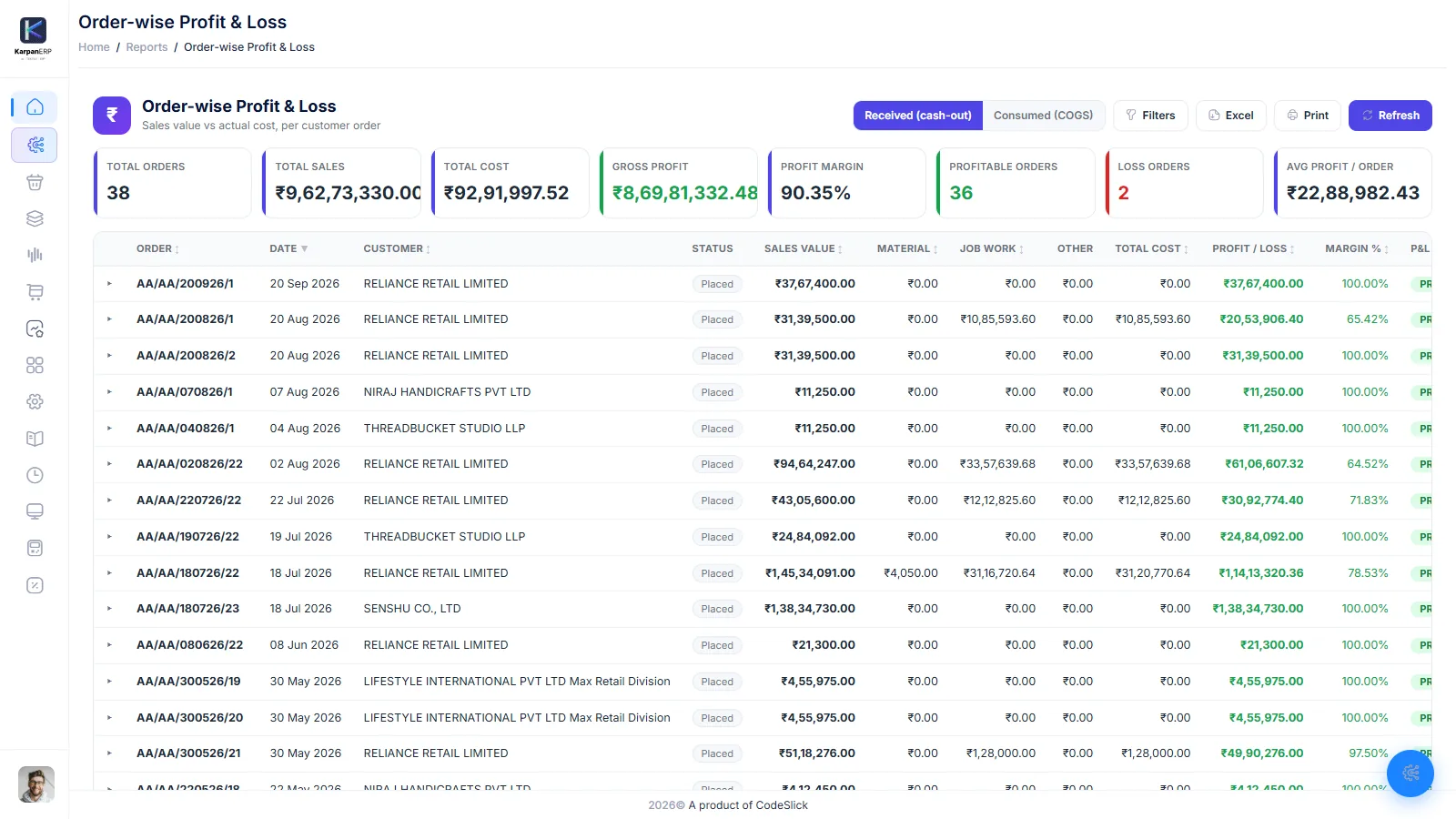
Task: Switch to Received (cash-out) mode
Action: pyautogui.click(x=918, y=116)
